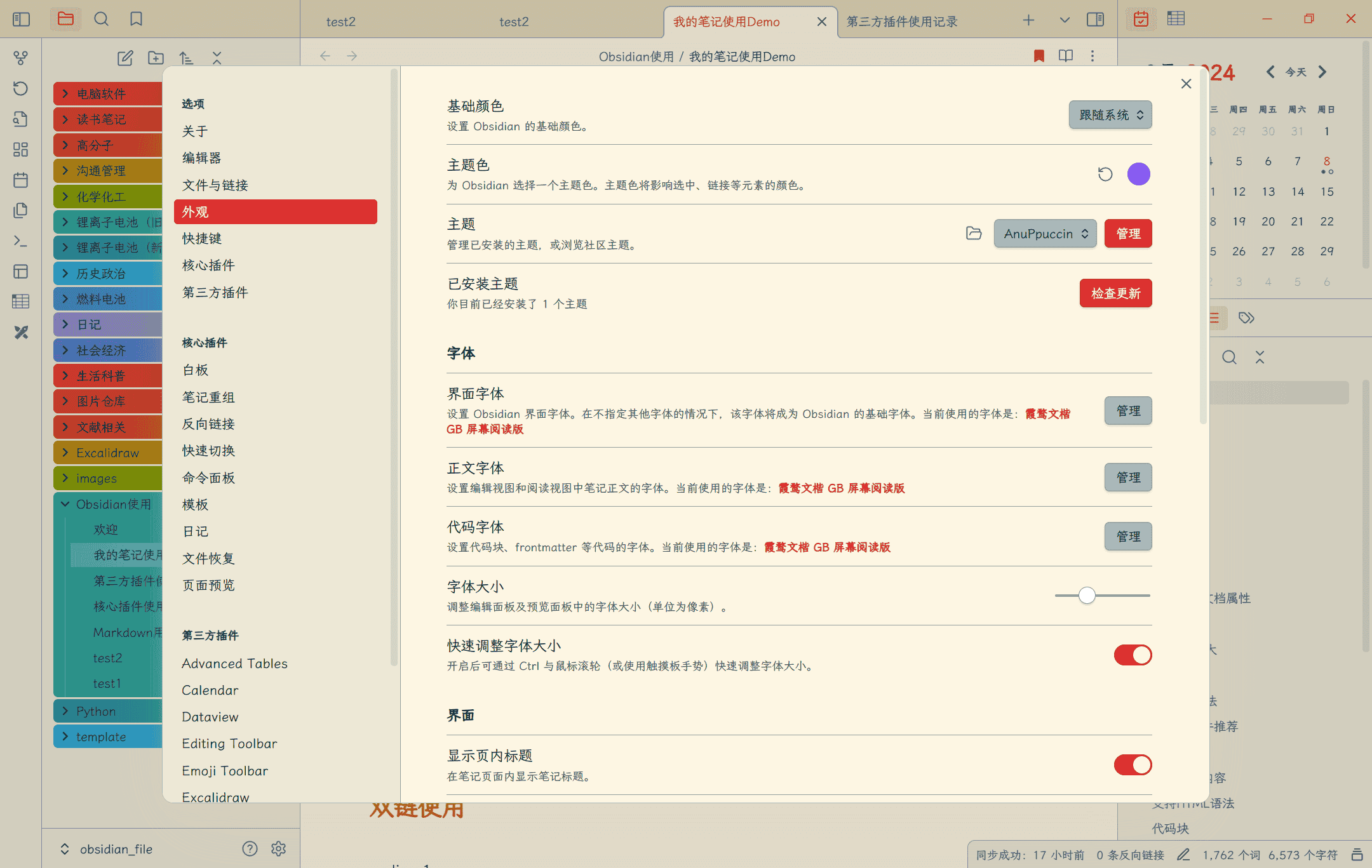Open themes folder icon beside AnuPpuccin
The width and height of the screenshot is (1372, 868).
coord(974,234)
